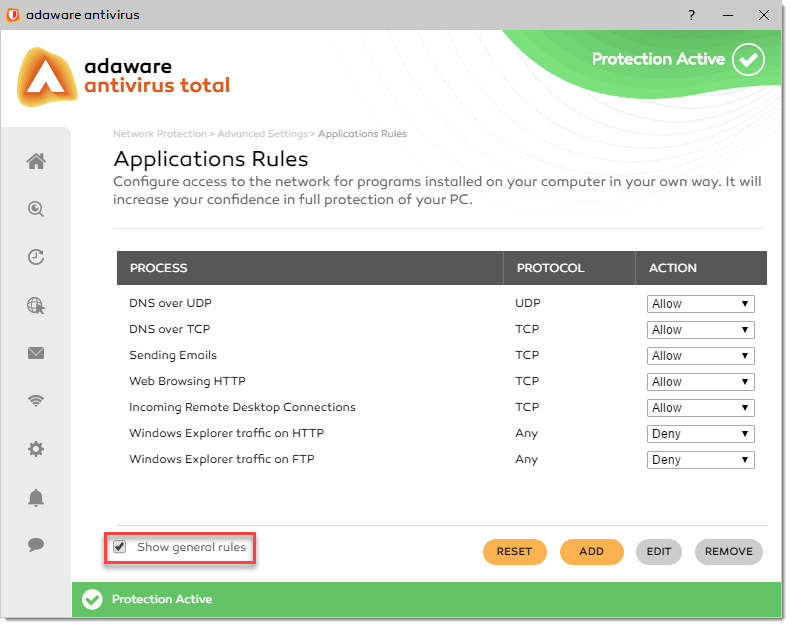
Task: Go to Advanced Settings breadcrumb
Action: [x=262, y=134]
